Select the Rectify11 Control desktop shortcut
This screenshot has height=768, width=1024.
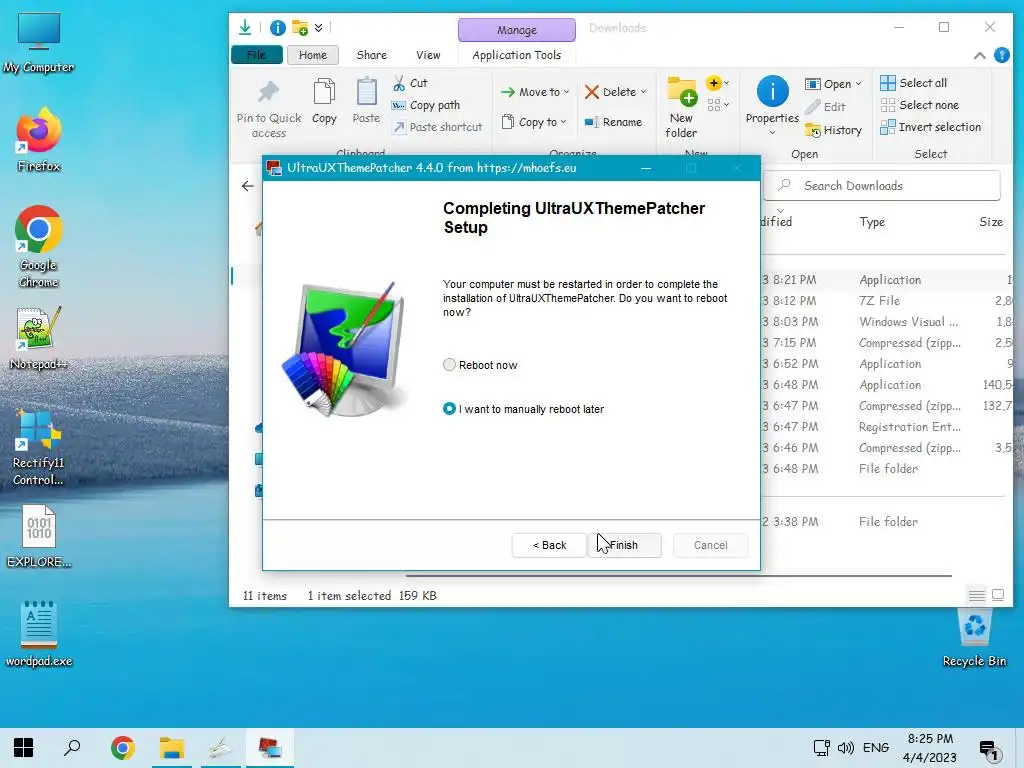(39, 448)
